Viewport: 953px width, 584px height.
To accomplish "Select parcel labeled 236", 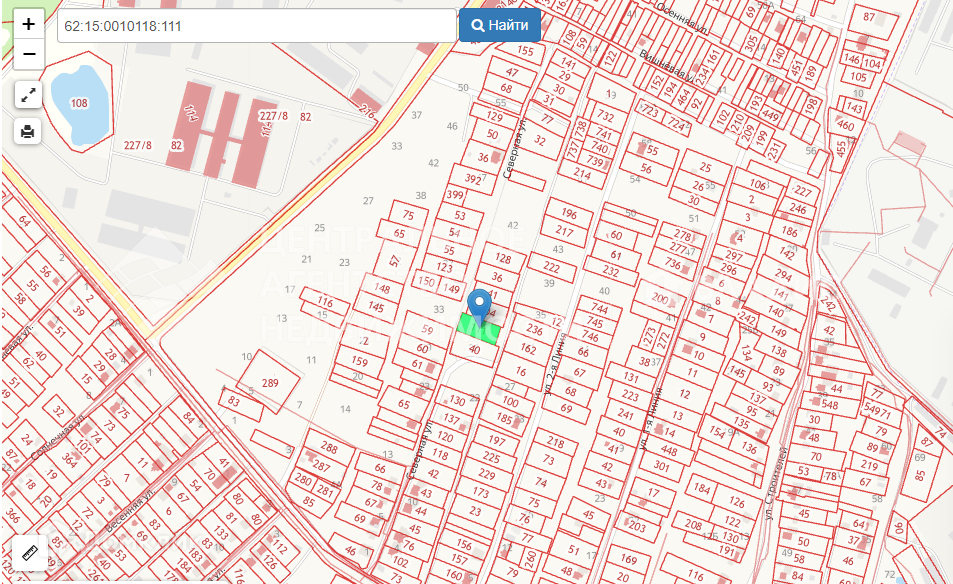I will (x=535, y=329).
